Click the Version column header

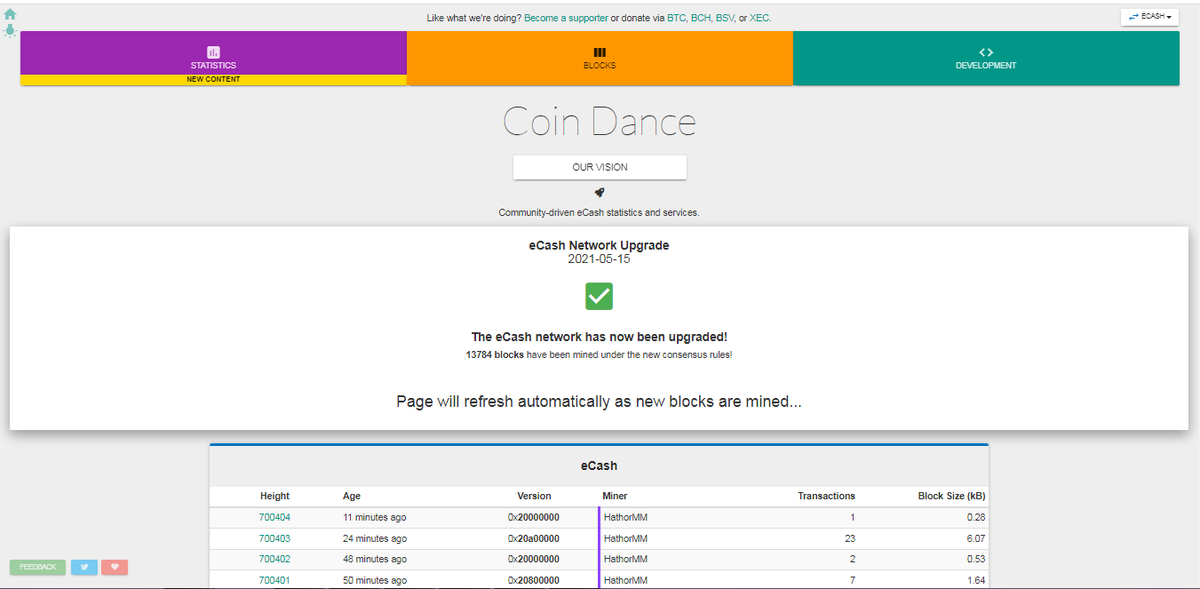pyautogui.click(x=534, y=496)
